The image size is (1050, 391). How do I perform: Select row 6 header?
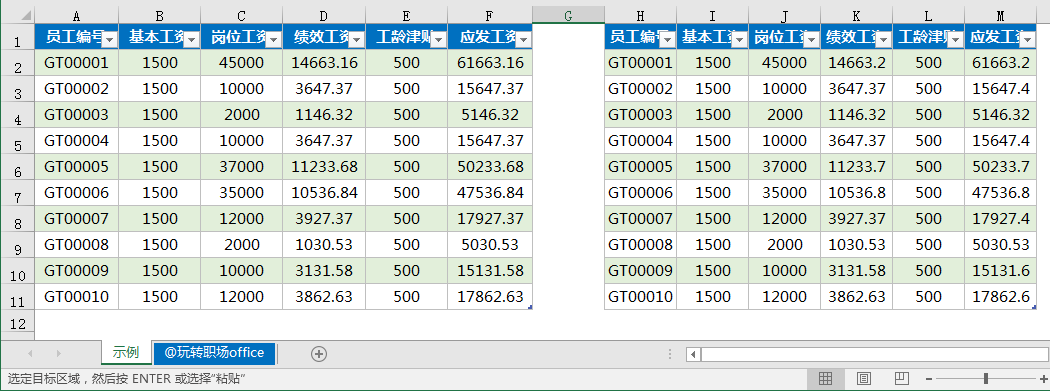pyautogui.click(x=17, y=167)
